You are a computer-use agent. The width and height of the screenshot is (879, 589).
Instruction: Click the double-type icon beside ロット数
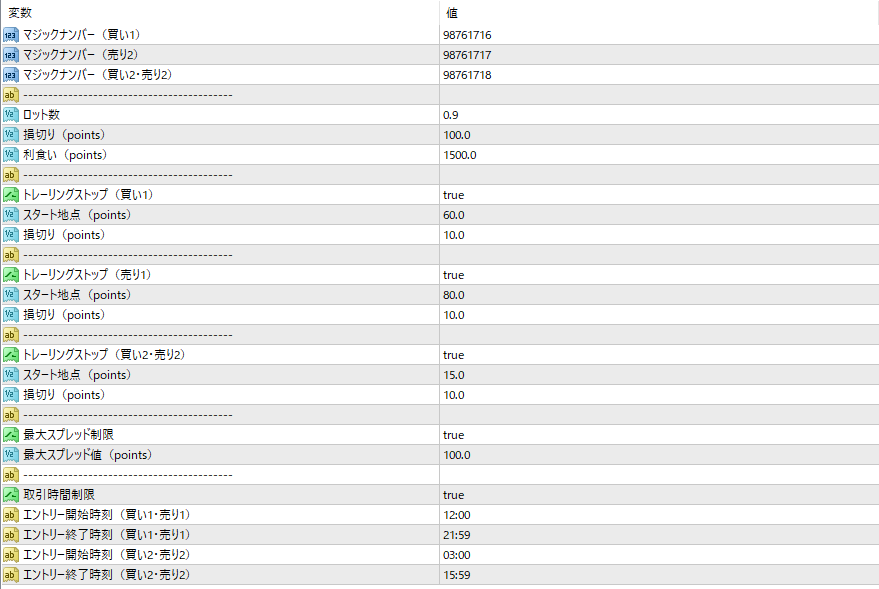point(11,115)
